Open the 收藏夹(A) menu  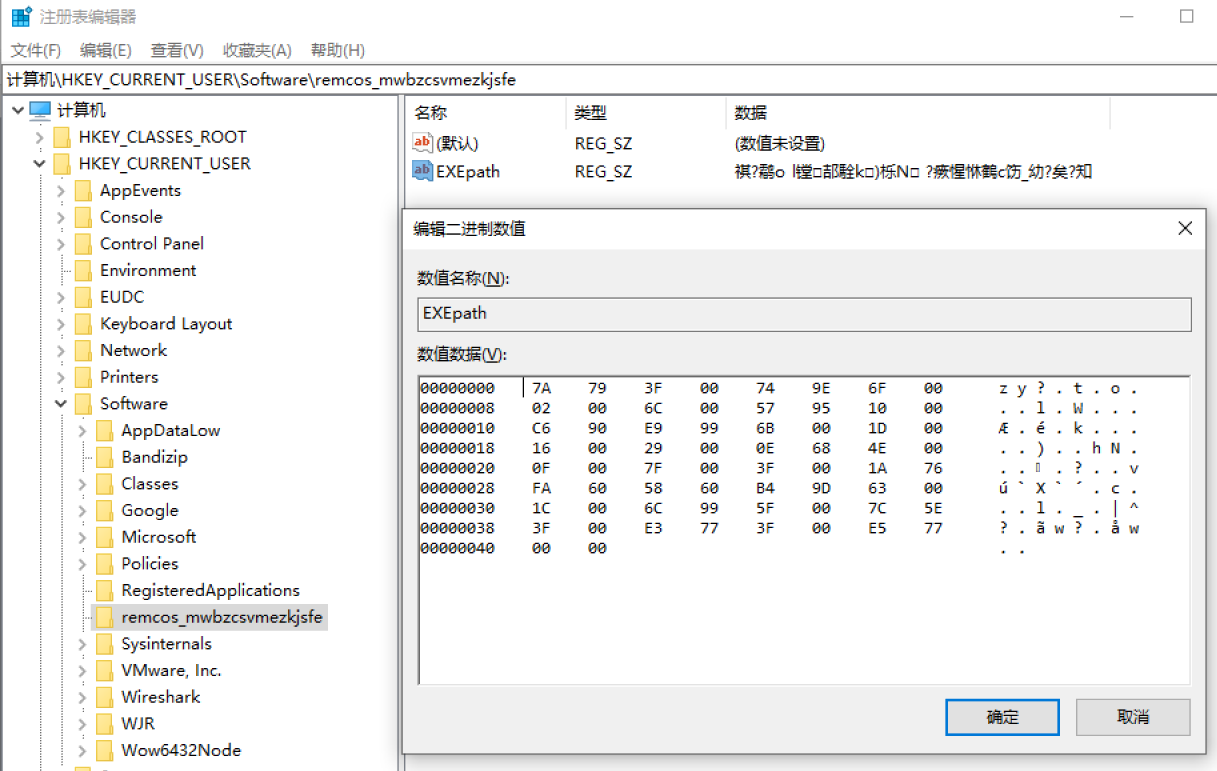point(257,50)
